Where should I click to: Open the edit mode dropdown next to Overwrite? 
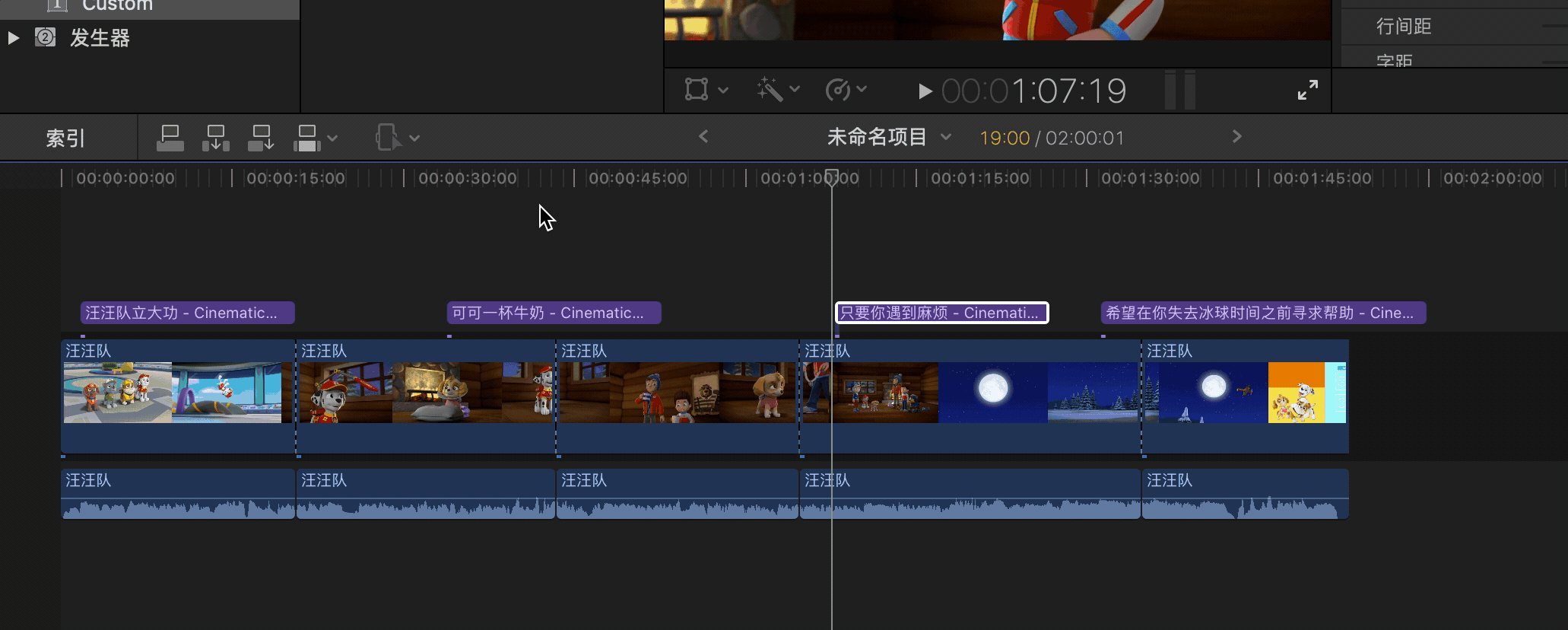(332, 138)
